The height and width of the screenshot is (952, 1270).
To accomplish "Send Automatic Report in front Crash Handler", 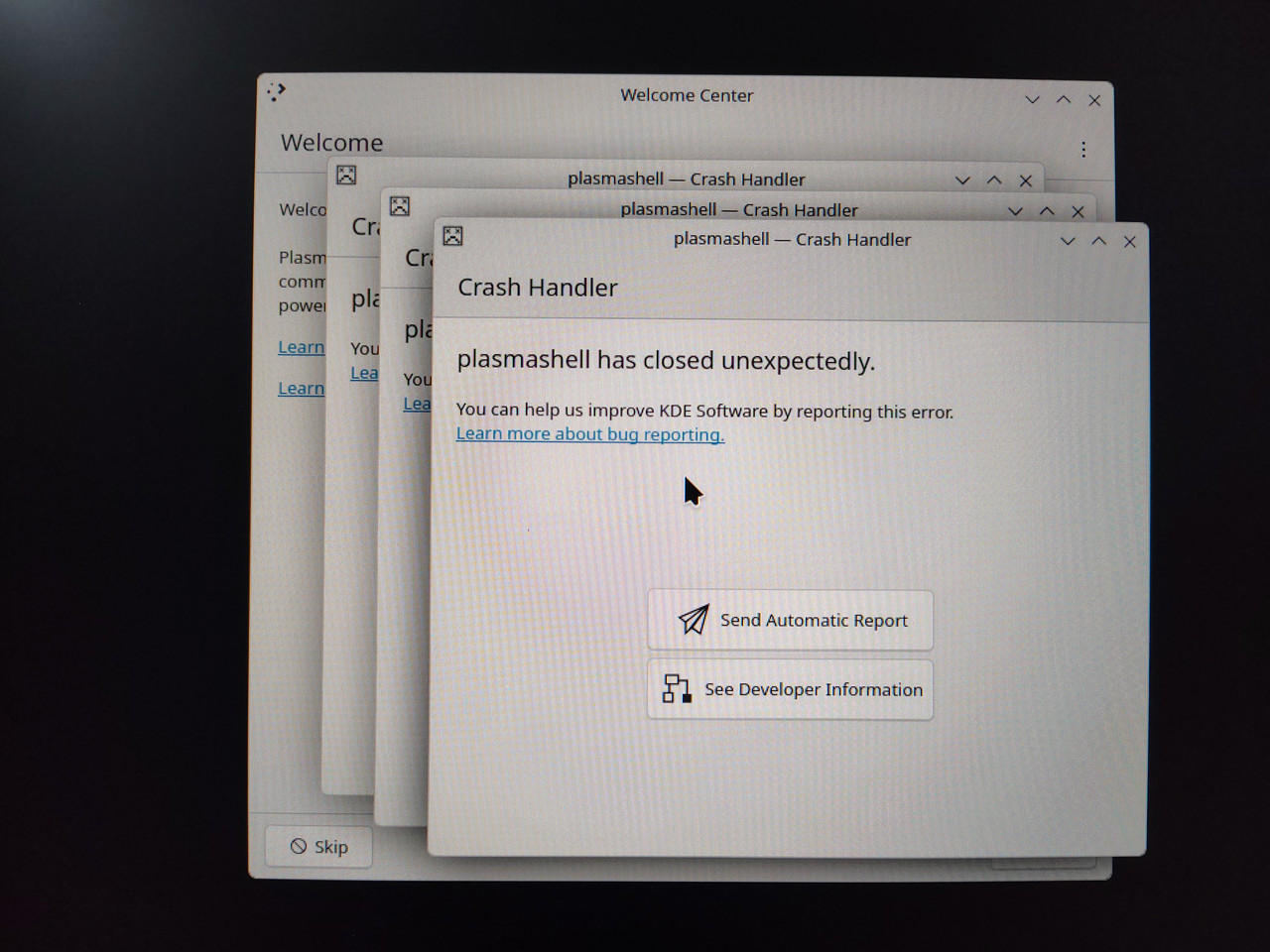I will [x=790, y=621].
